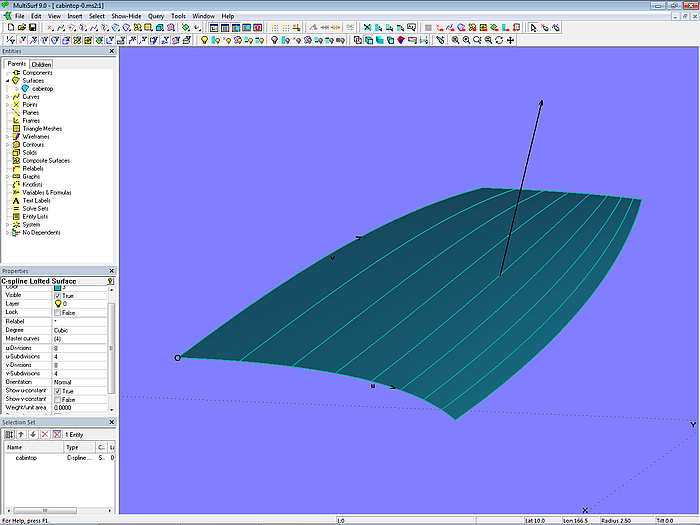Select the arrow pointer selection tool
Viewport: 700px width, 525px height.
coord(533,27)
